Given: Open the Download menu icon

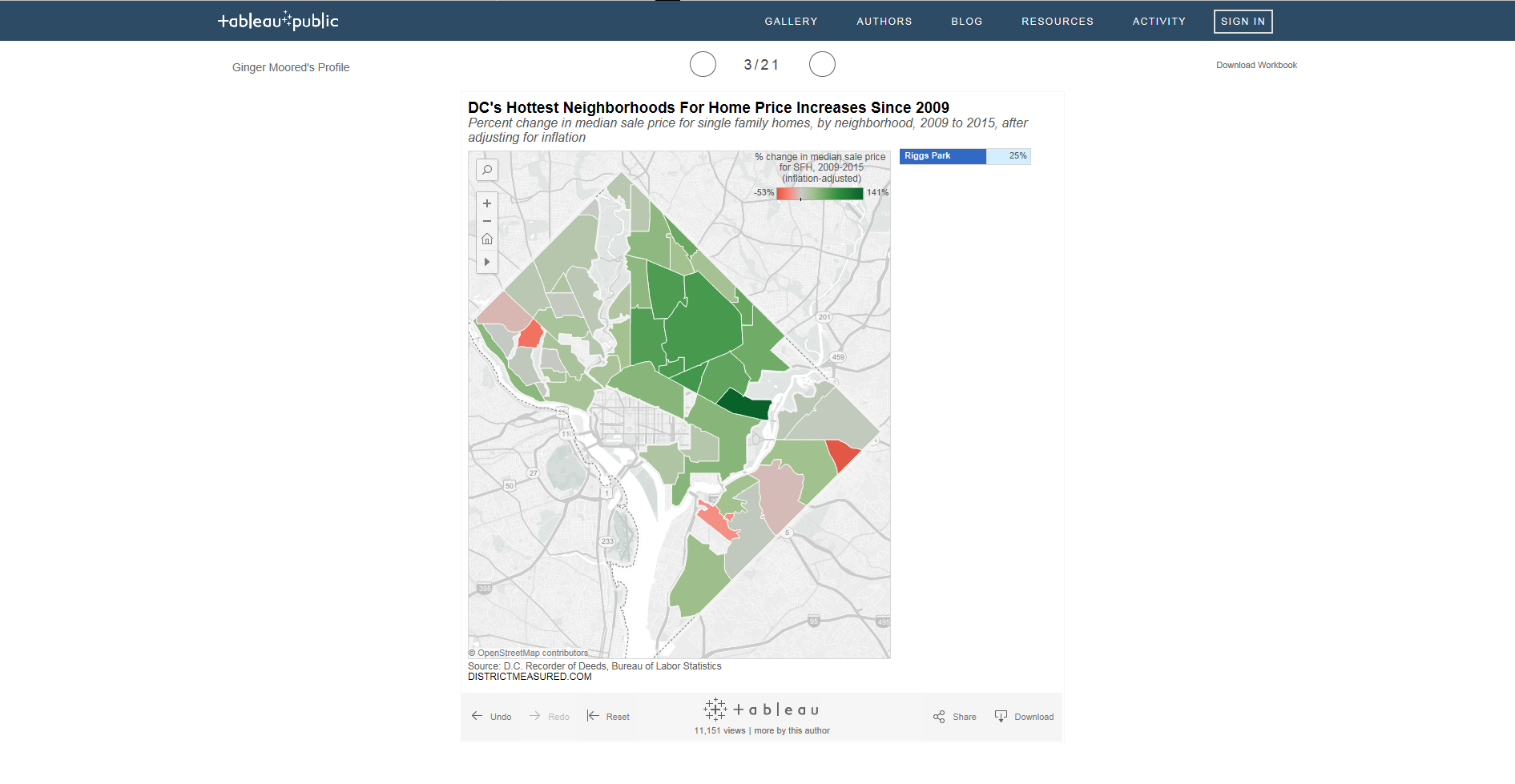Looking at the screenshot, I should (x=1001, y=716).
